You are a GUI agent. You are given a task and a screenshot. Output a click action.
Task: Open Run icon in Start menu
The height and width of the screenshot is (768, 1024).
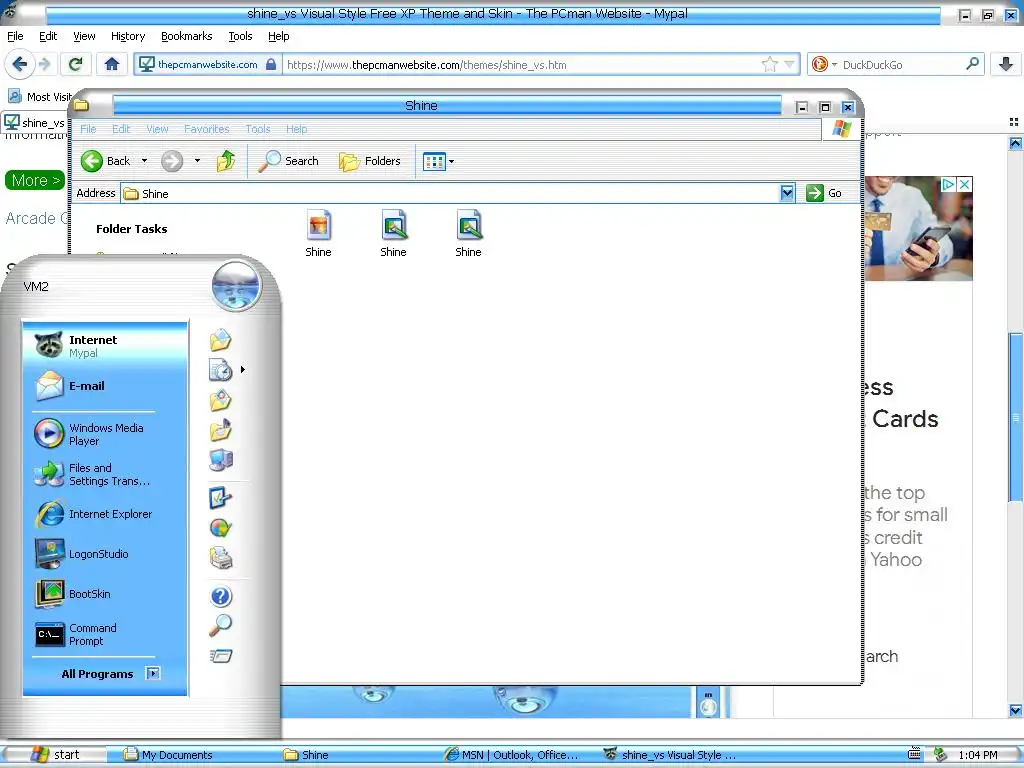click(x=221, y=655)
